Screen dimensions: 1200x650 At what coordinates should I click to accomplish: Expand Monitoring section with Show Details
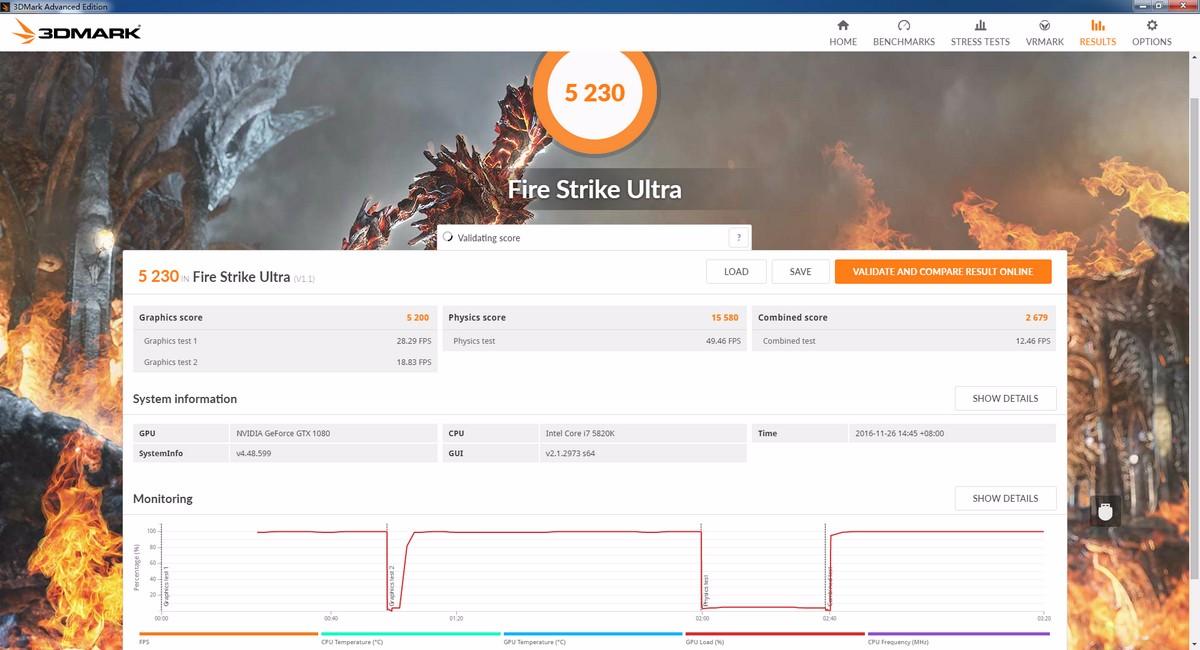click(1005, 498)
